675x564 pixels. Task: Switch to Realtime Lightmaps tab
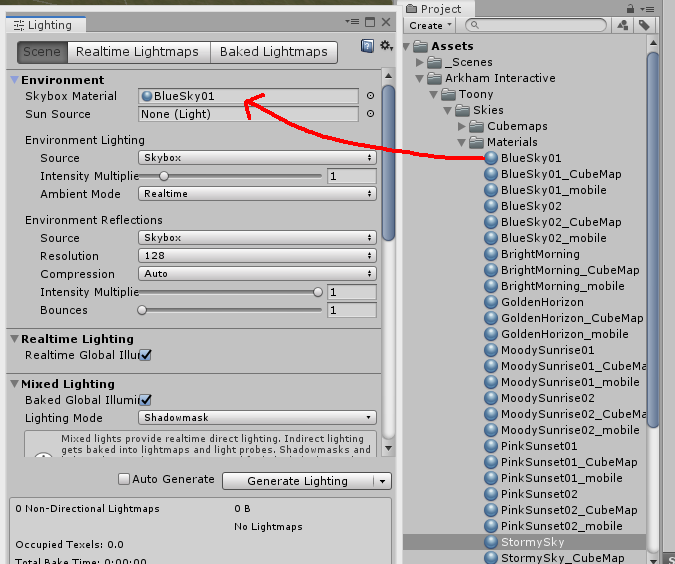point(138,52)
